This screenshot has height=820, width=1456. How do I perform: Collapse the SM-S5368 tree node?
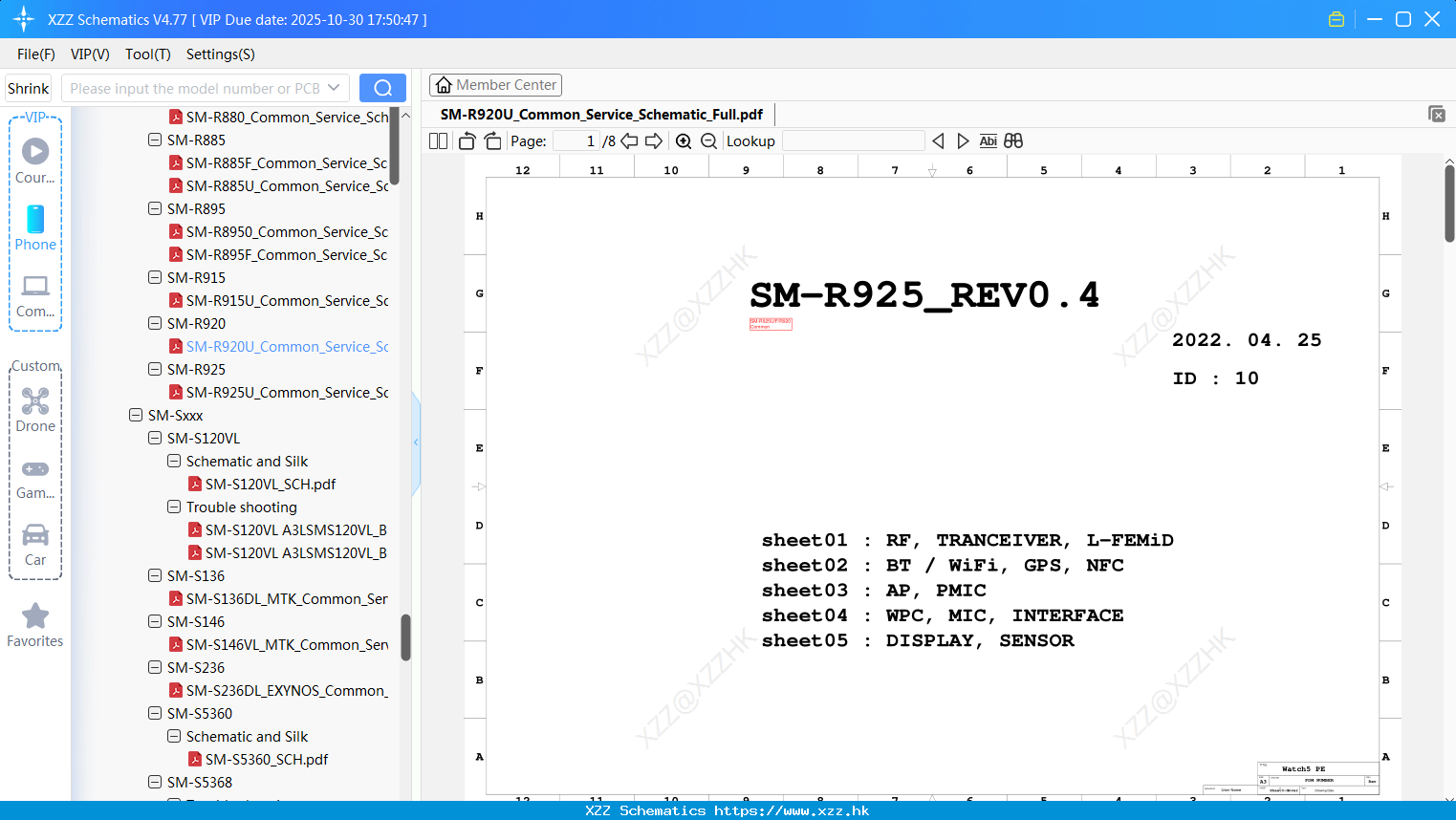tap(155, 783)
